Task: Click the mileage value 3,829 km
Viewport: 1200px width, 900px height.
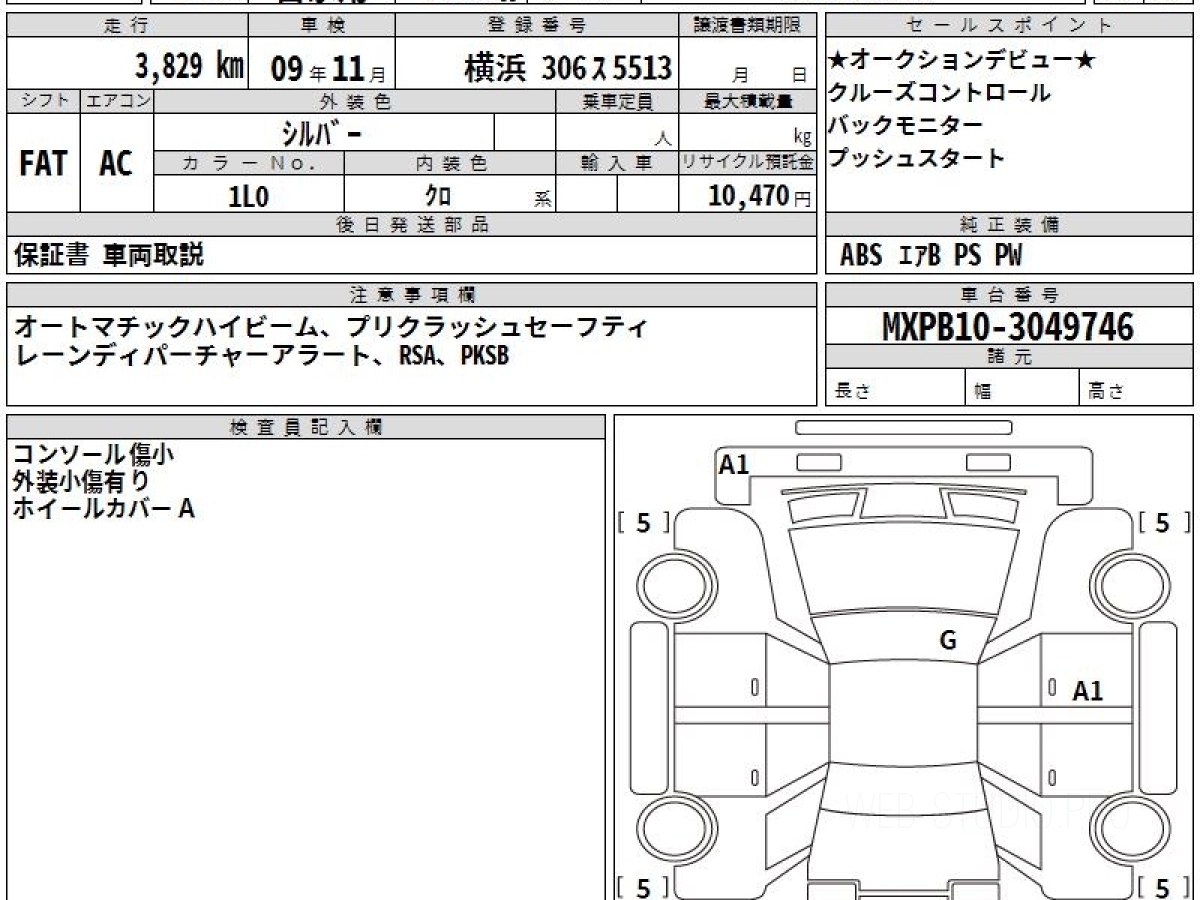Action: click(x=190, y=67)
